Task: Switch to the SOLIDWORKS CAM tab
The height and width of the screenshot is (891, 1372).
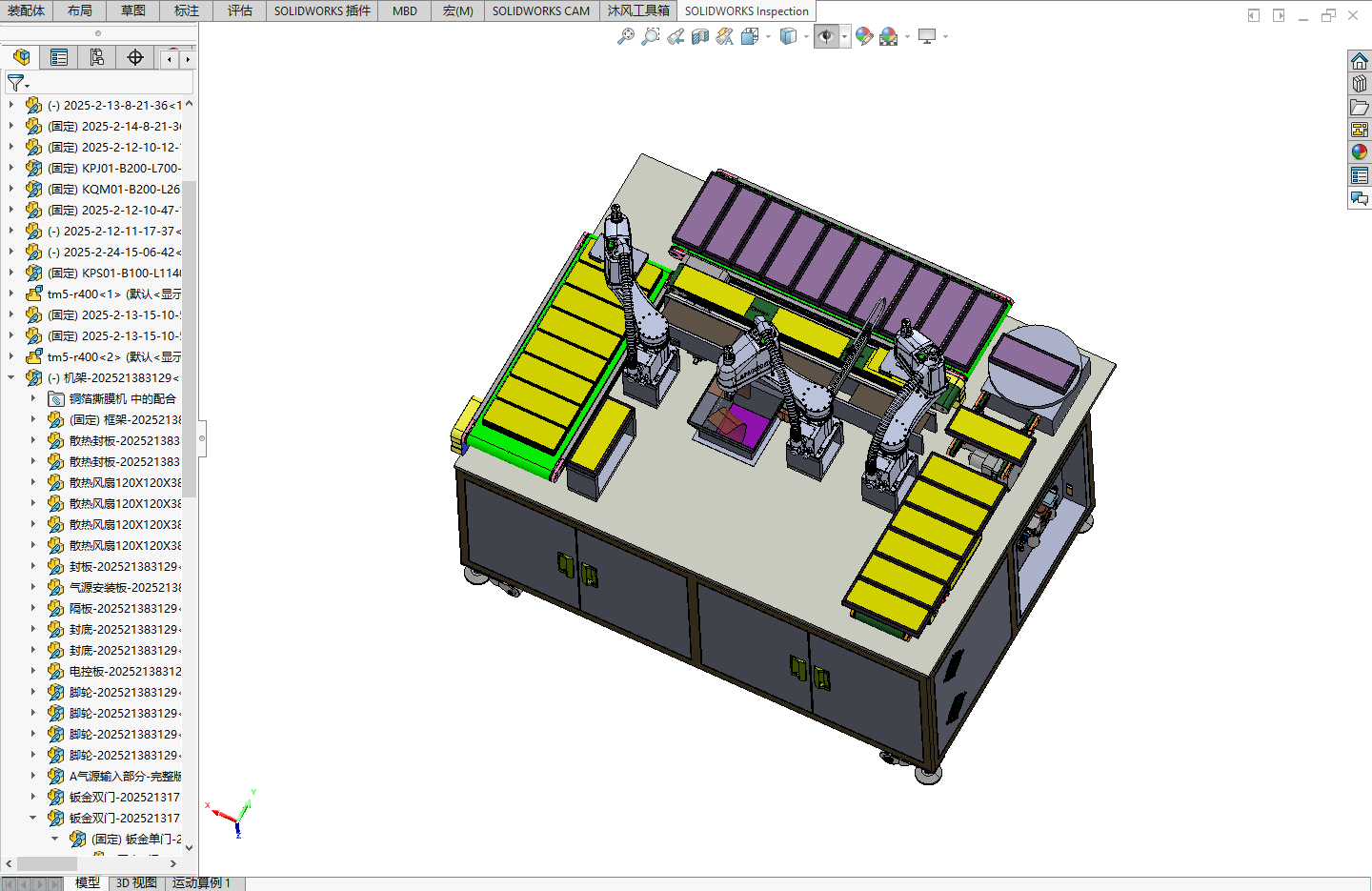Action: click(541, 10)
